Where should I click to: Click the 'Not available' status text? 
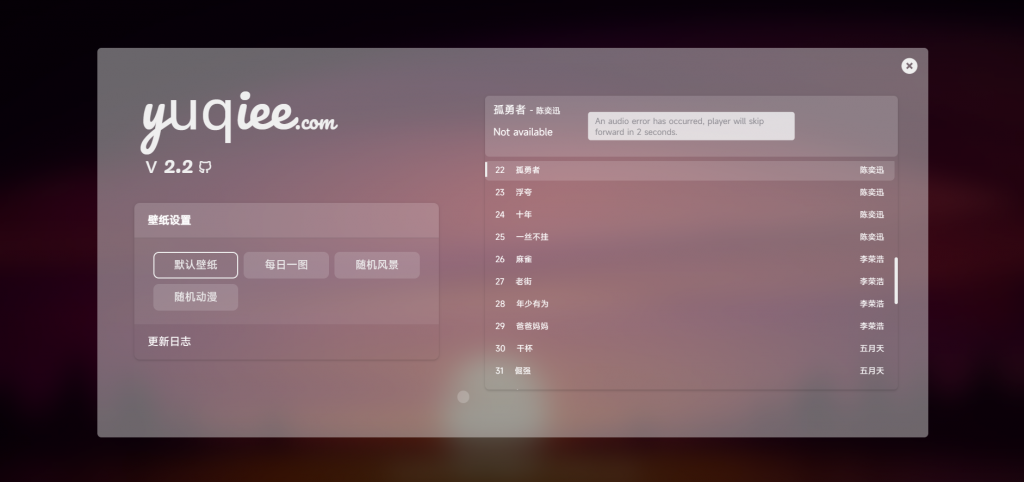522,132
